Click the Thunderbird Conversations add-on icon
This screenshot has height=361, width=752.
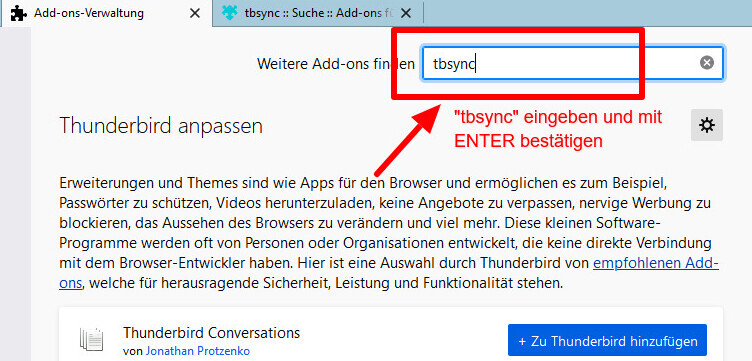[x=92, y=340]
